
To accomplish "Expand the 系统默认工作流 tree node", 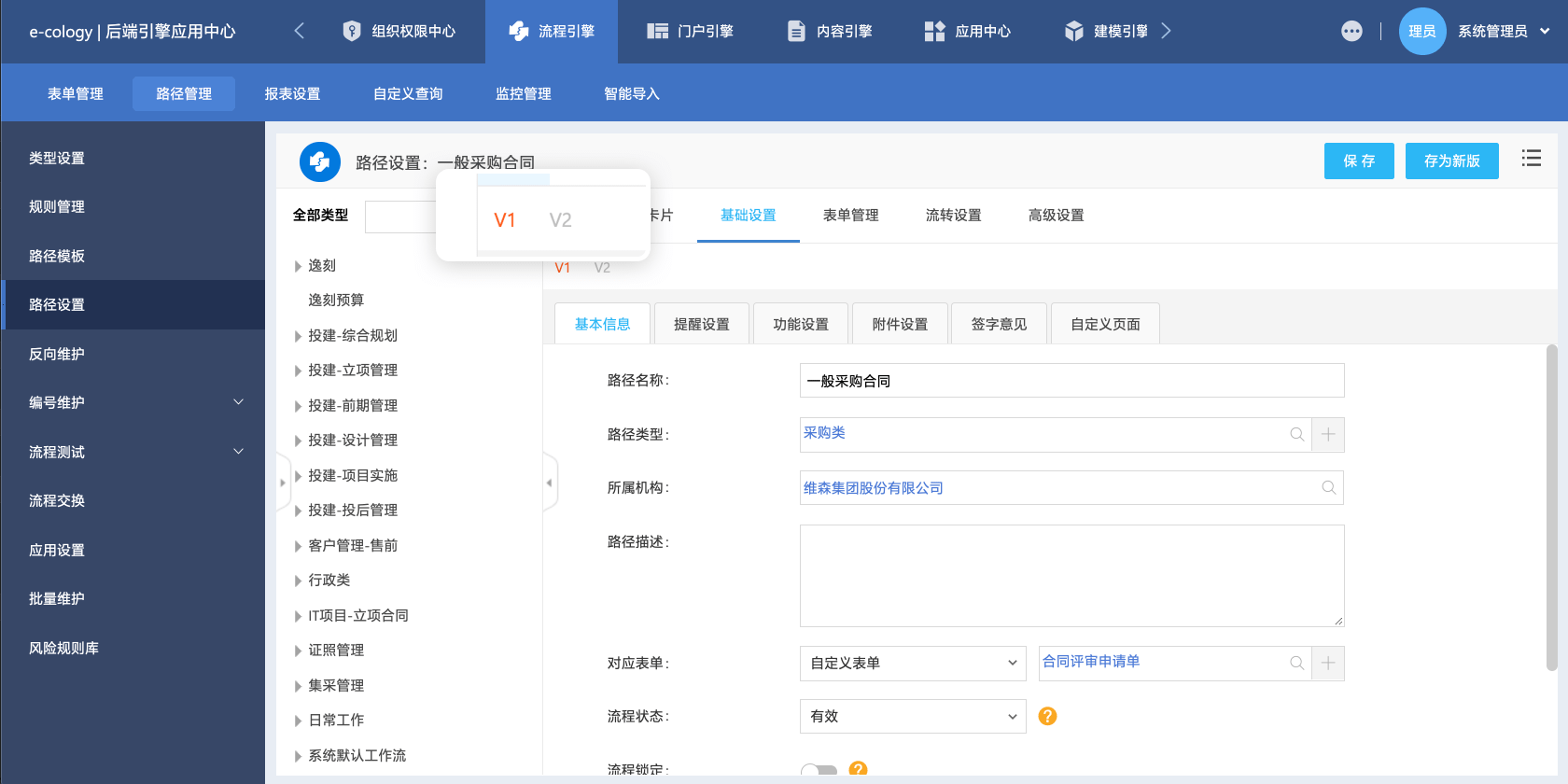I will (298, 756).
